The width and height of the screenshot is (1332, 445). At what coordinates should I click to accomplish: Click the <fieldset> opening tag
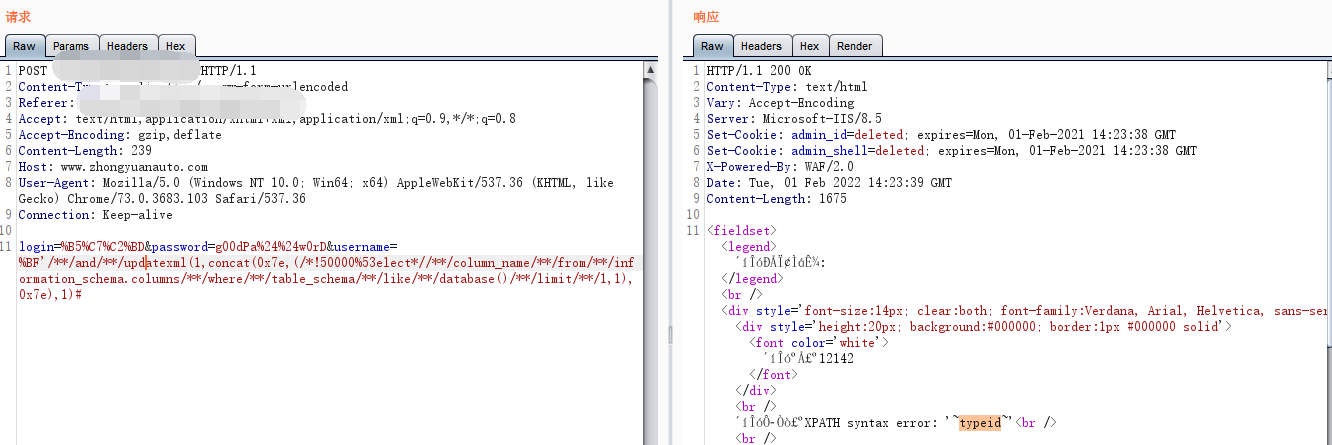tap(741, 231)
